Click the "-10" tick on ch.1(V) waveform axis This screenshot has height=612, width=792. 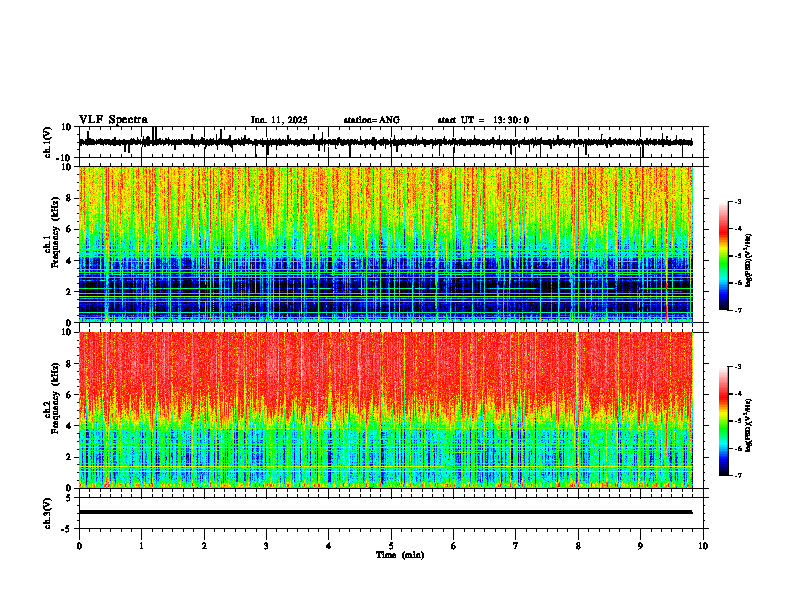click(x=65, y=158)
